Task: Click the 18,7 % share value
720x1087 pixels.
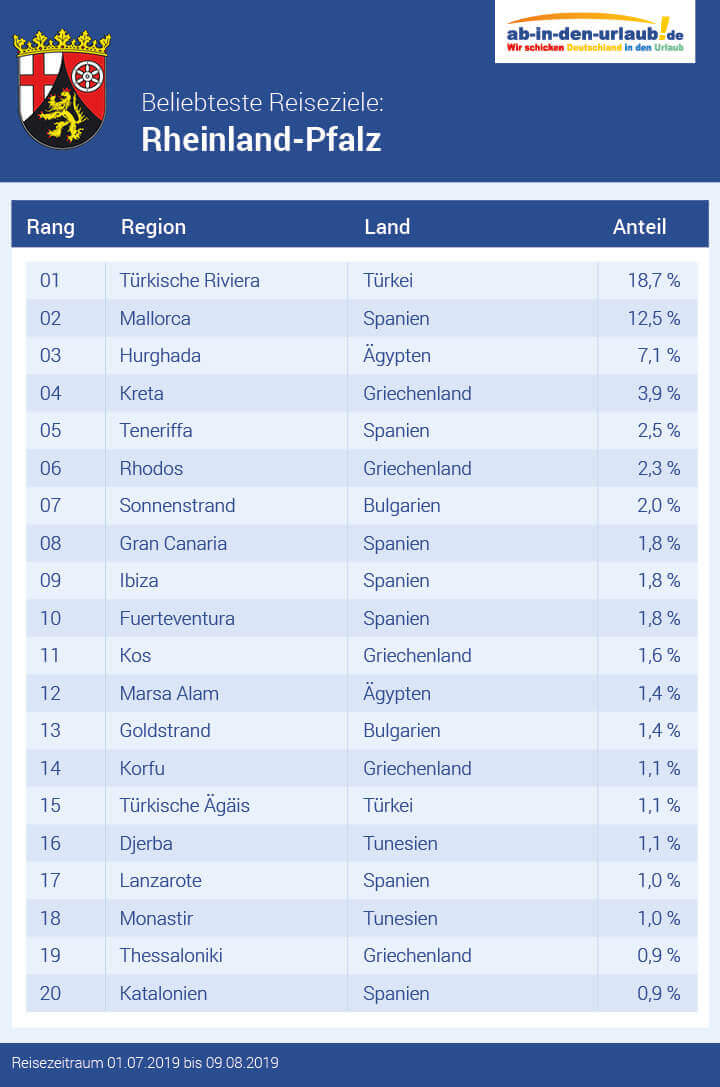Action: click(654, 281)
